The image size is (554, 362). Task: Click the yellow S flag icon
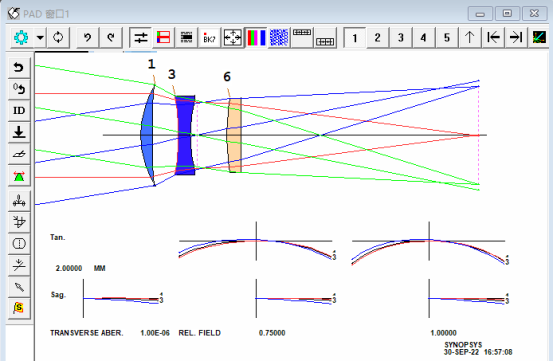tap(19, 308)
